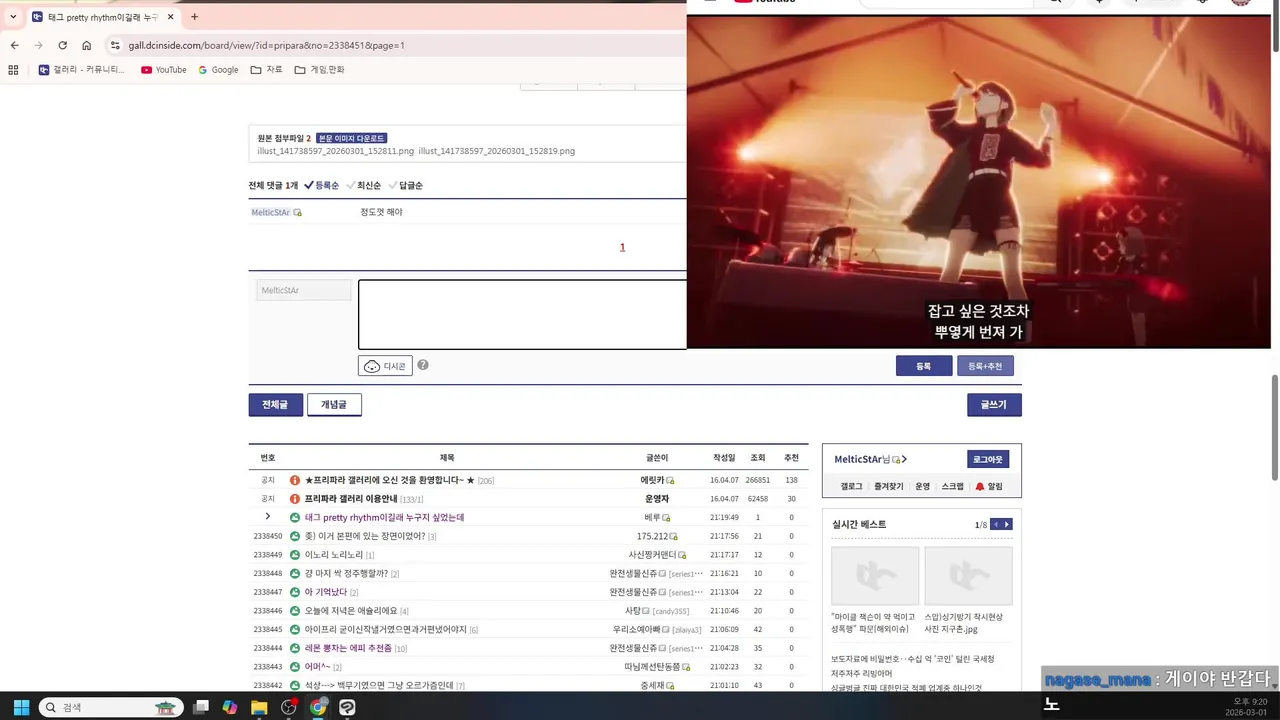Sort comments by 최신순
Image resolution: width=1280 pixels, height=720 pixels.
(363, 185)
